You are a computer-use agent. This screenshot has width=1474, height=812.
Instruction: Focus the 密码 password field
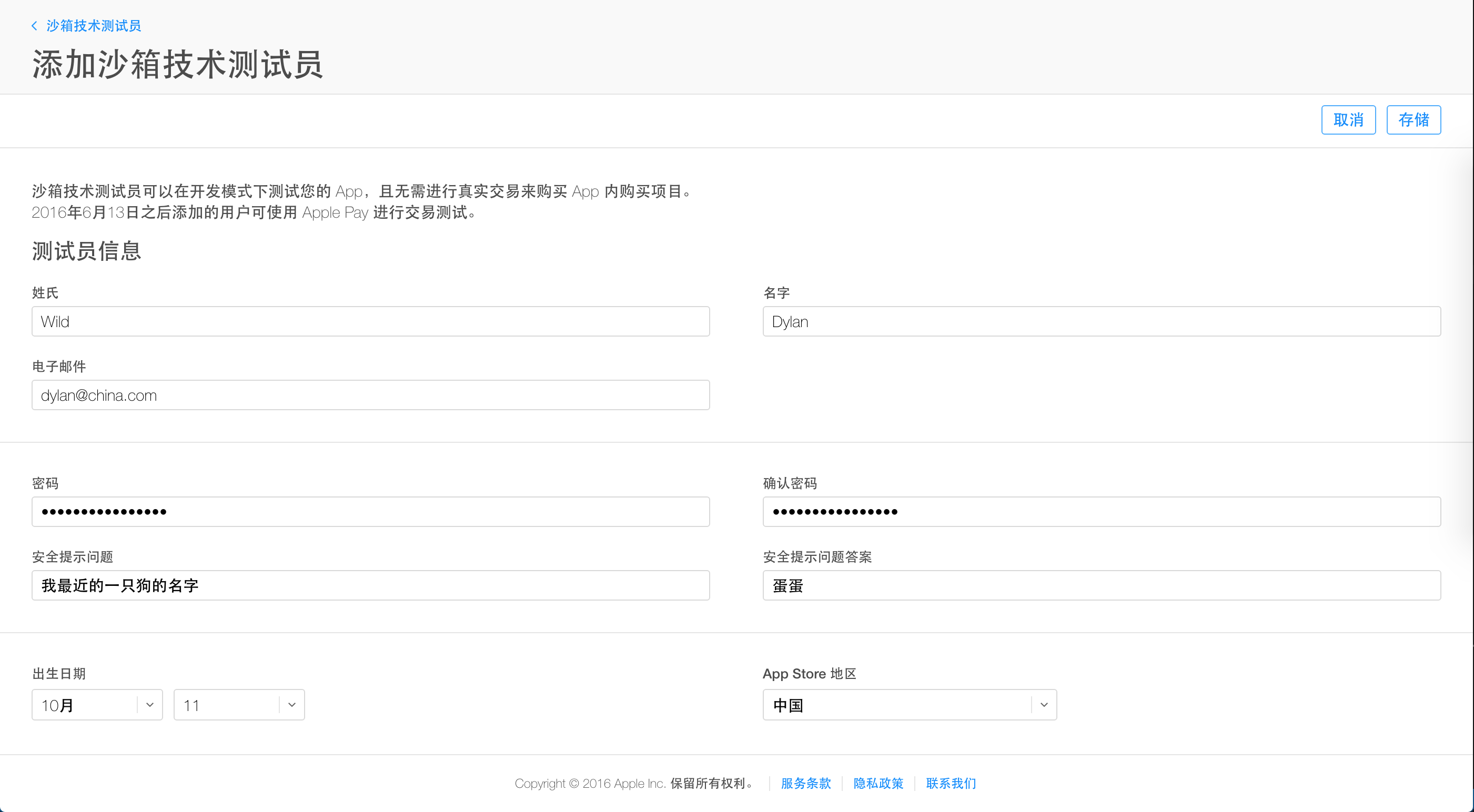370,512
